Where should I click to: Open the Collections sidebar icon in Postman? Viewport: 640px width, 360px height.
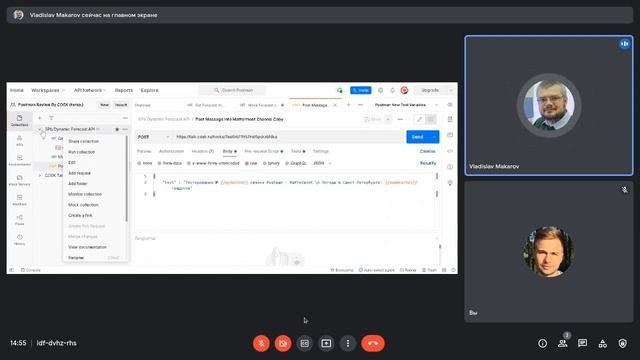tap(19, 120)
